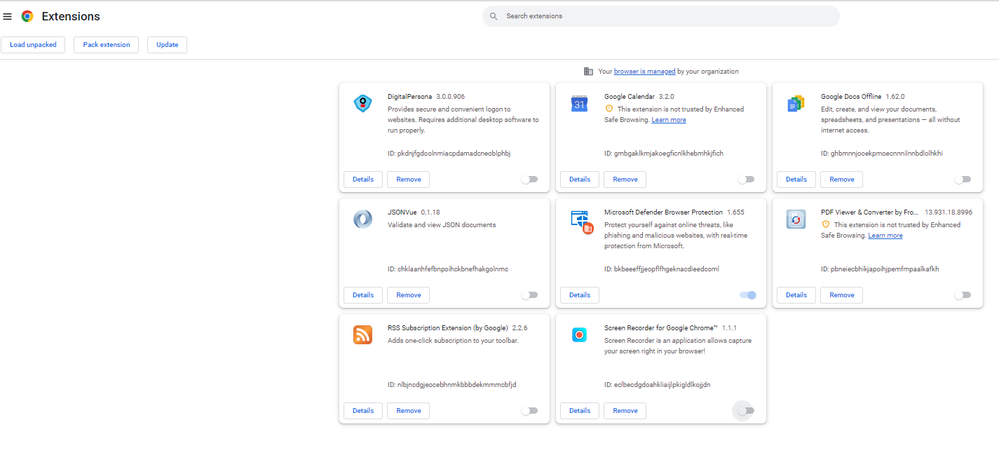The width and height of the screenshot is (999, 453).
Task: Open Details for Google Calendar
Action: 580,180
